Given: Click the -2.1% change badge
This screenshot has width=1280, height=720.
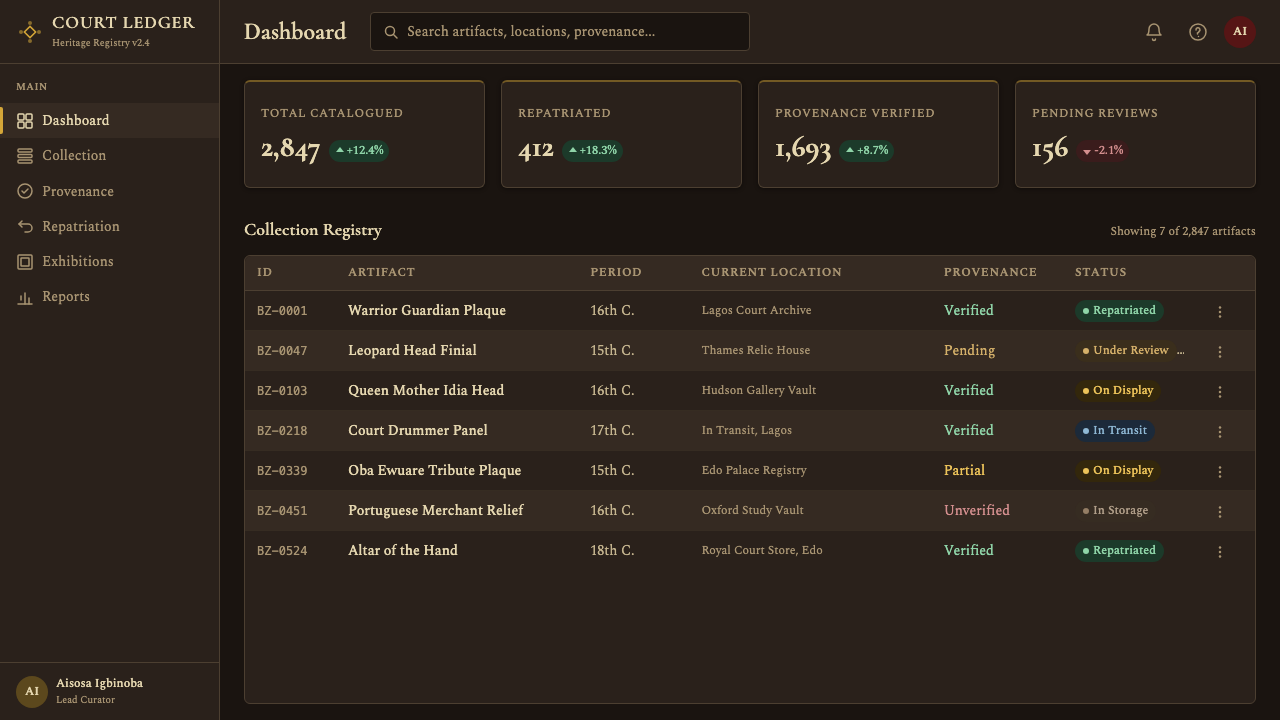Looking at the screenshot, I should (1103, 151).
